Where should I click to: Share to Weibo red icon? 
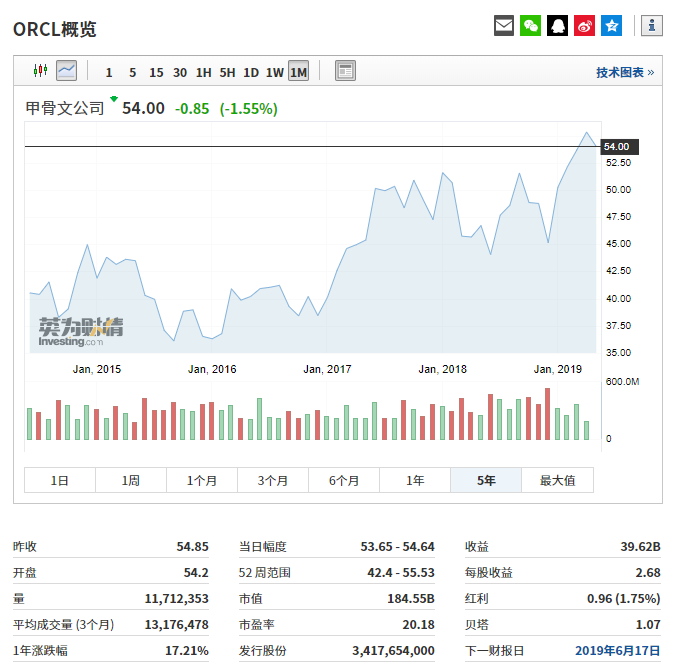pyautogui.click(x=585, y=26)
